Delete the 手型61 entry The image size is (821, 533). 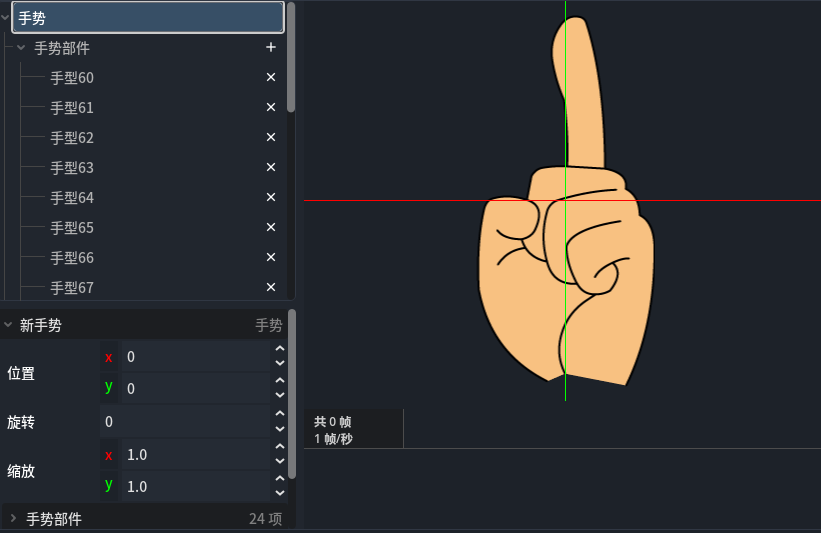[270, 107]
